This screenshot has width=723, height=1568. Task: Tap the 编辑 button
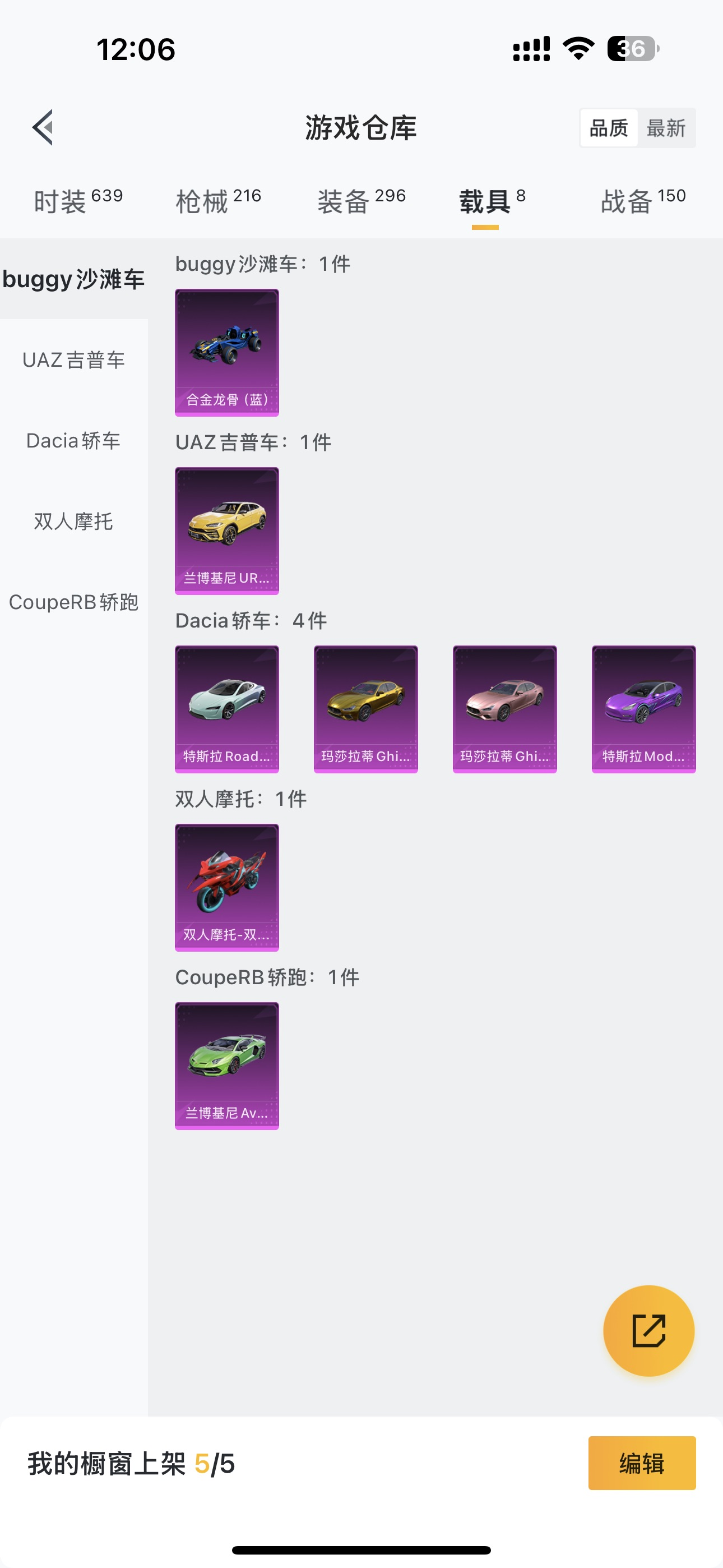642,1463
